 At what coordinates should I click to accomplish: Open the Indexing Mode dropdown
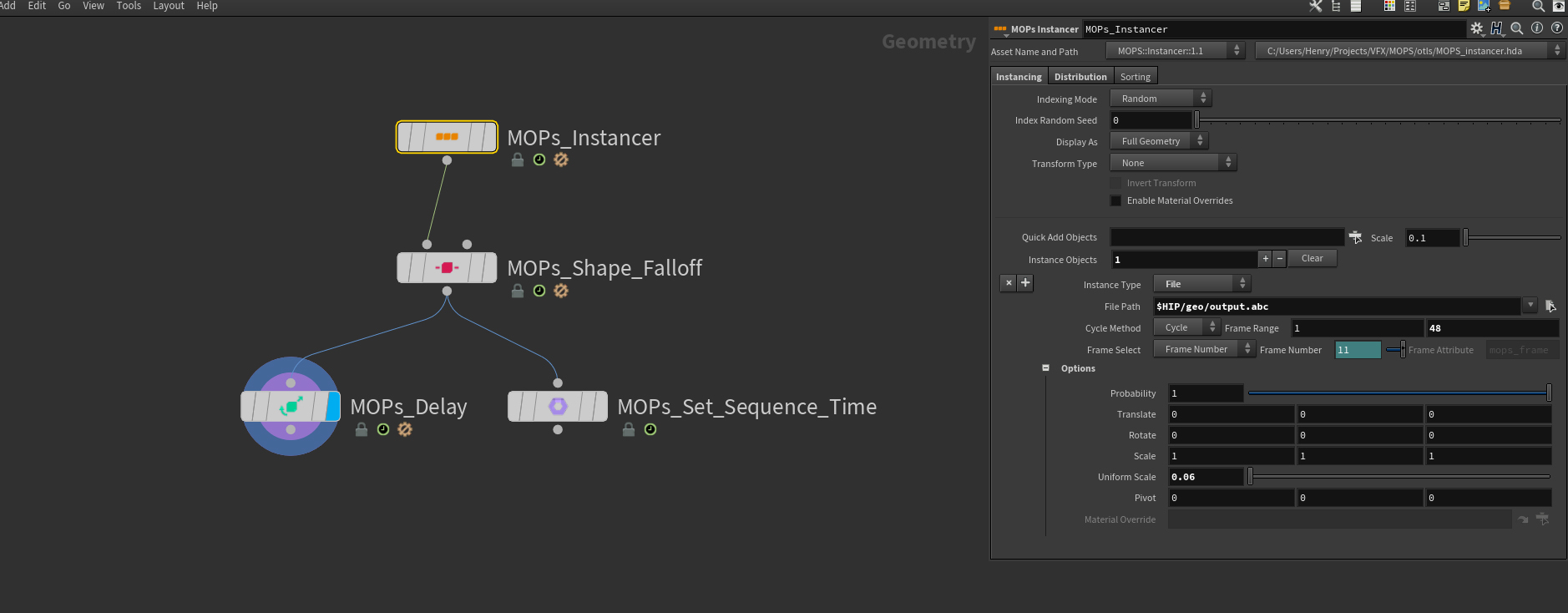(1161, 99)
